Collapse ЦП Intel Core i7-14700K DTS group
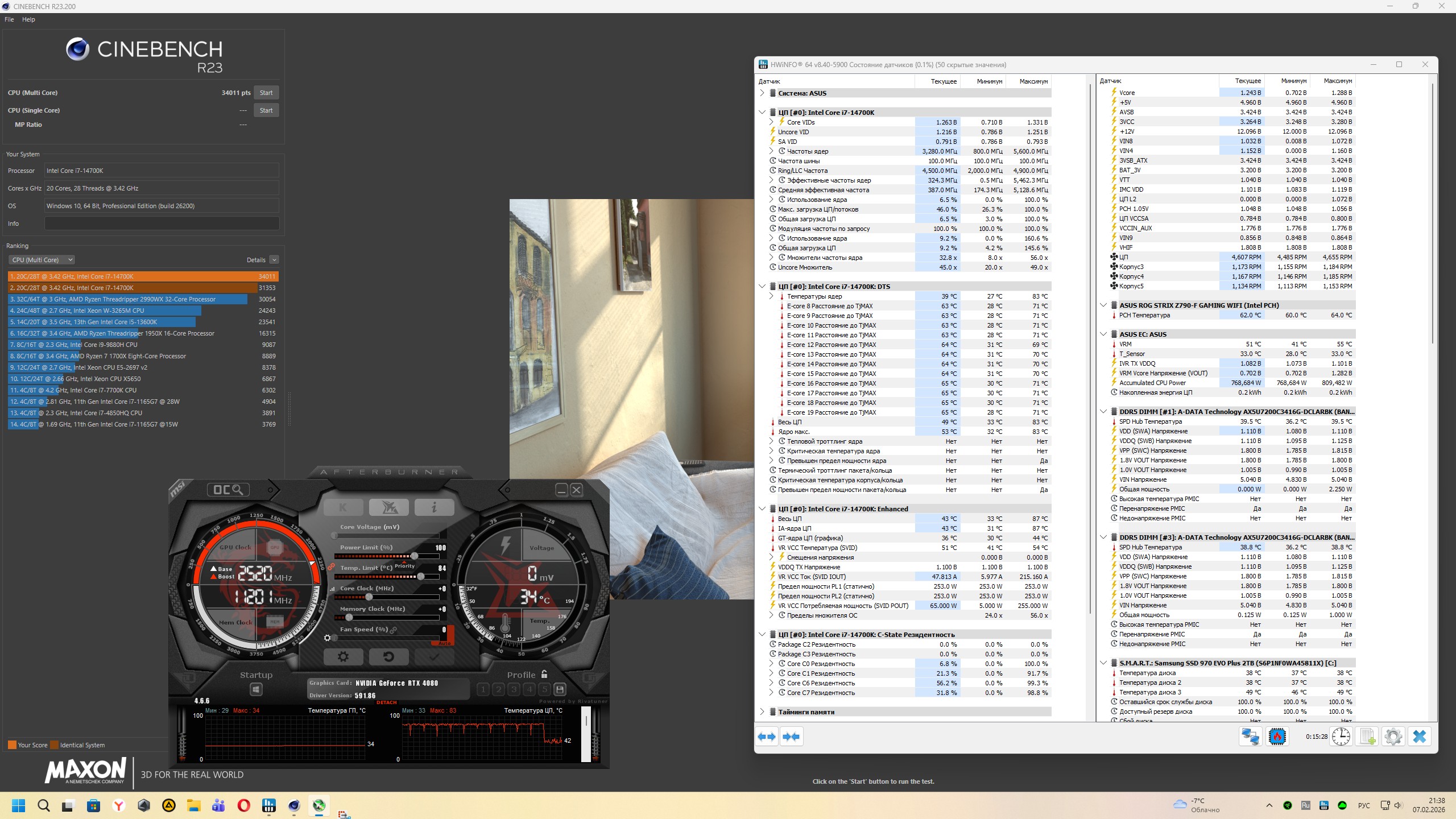 tap(762, 287)
